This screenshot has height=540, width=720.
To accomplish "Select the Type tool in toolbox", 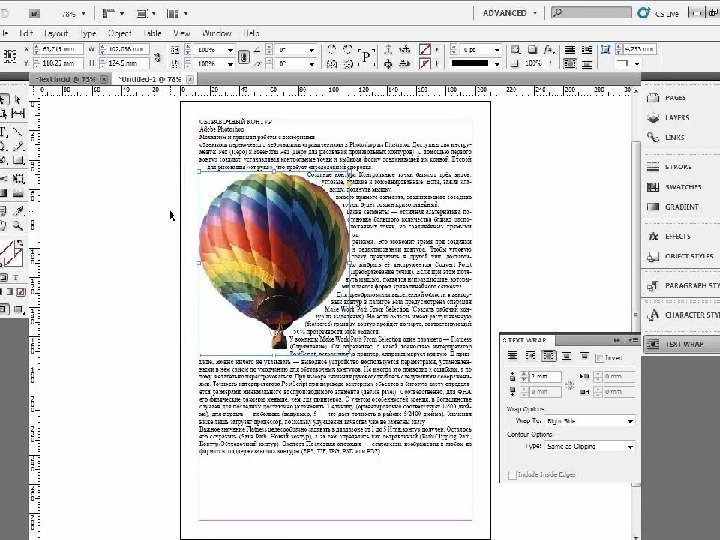I will point(4,133).
